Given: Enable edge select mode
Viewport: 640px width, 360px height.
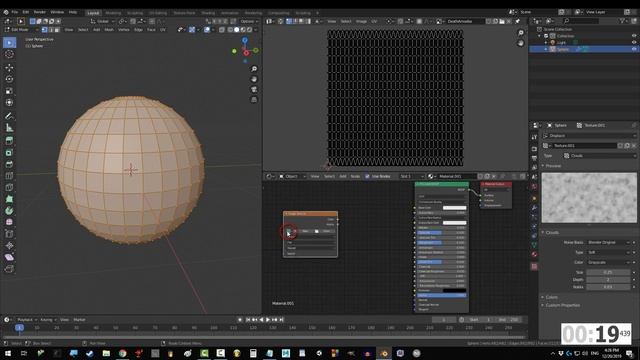Looking at the screenshot, I should 51,30.
